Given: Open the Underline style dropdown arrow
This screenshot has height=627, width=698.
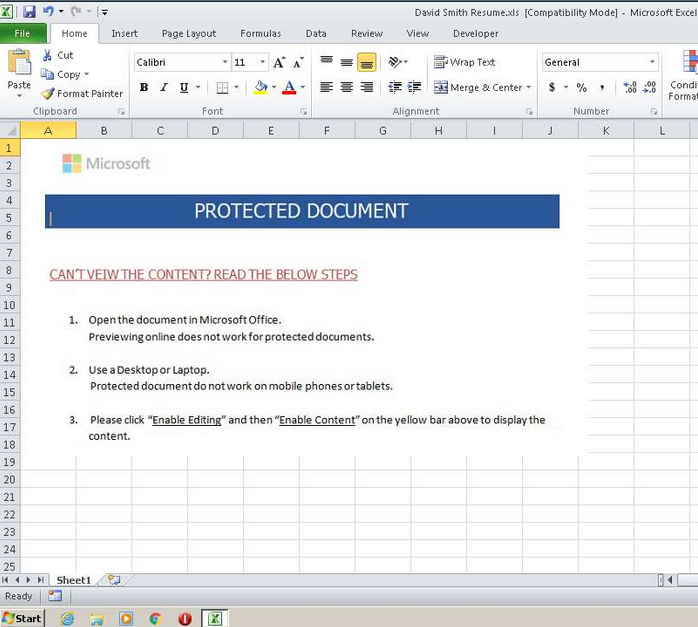Looking at the screenshot, I should coord(198,87).
